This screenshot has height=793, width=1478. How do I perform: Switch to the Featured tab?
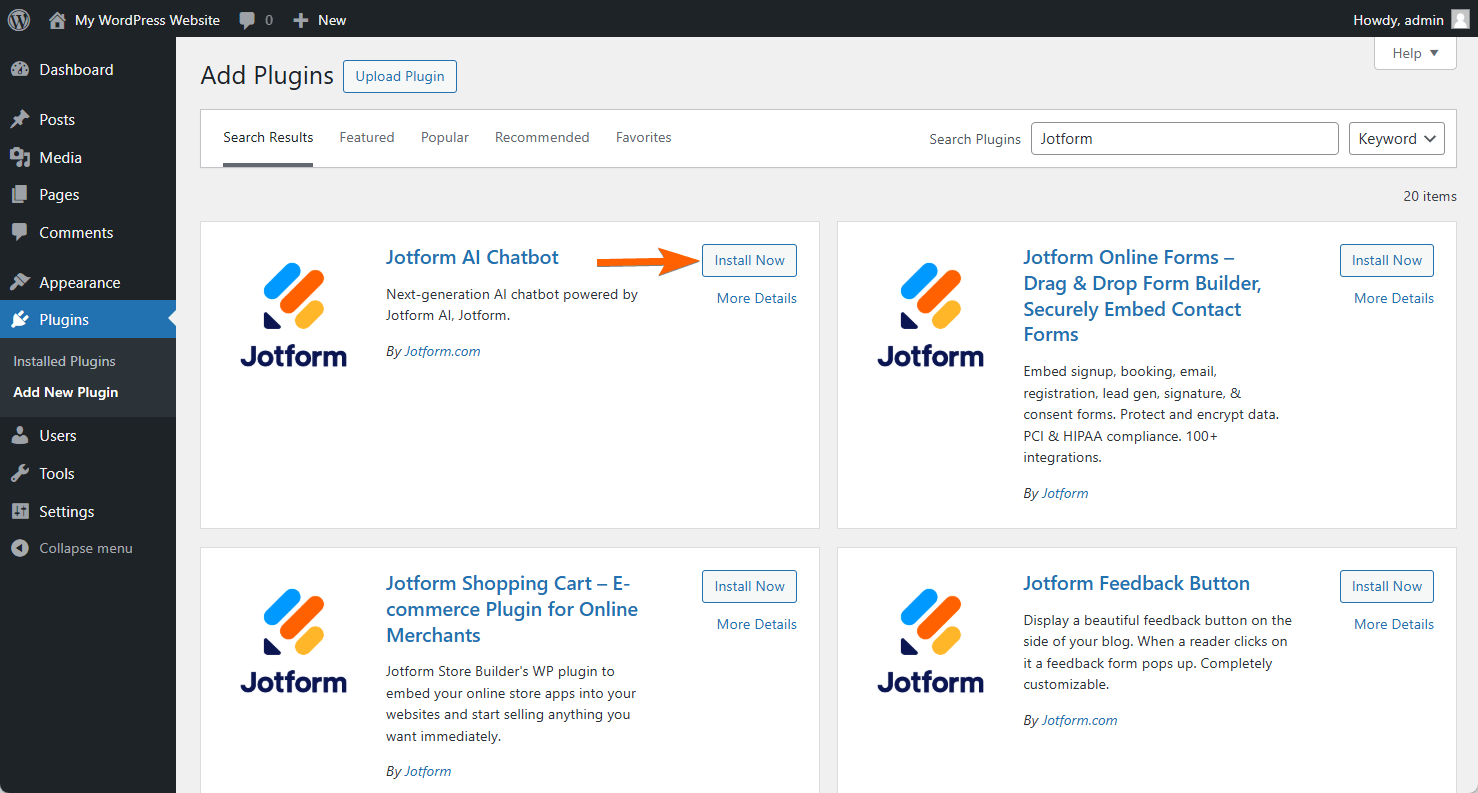367,138
